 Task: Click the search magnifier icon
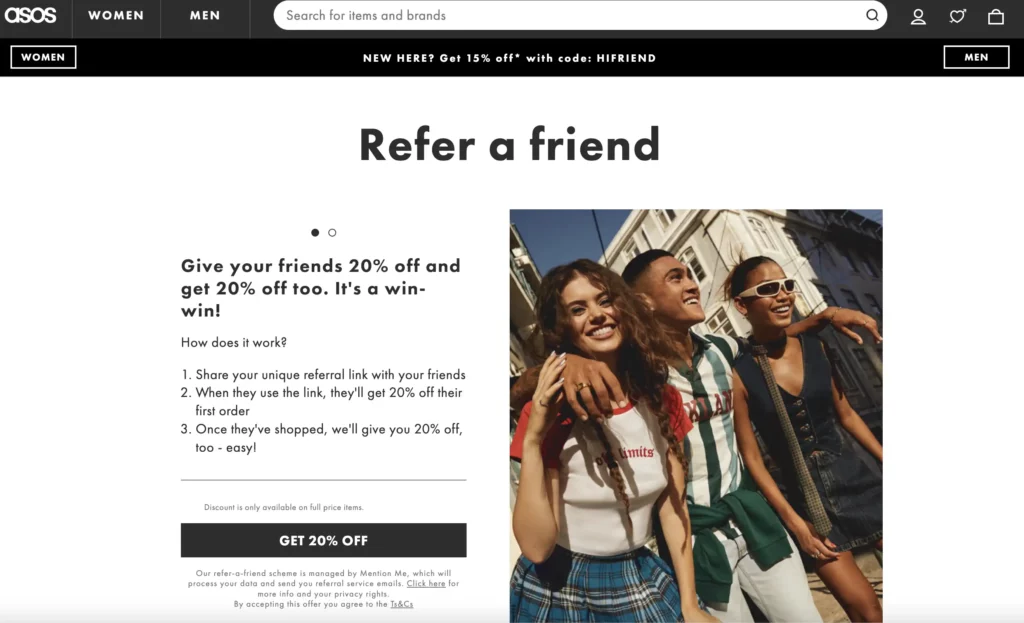pyautogui.click(x=872, y=15)
